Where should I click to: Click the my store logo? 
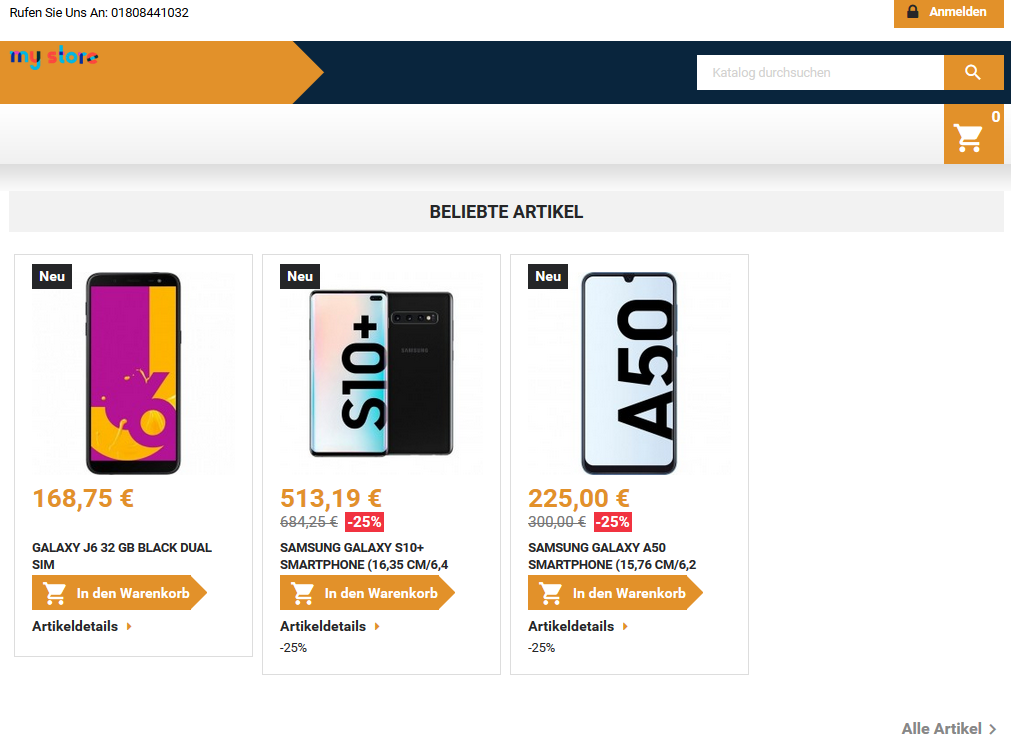[54, 57]
